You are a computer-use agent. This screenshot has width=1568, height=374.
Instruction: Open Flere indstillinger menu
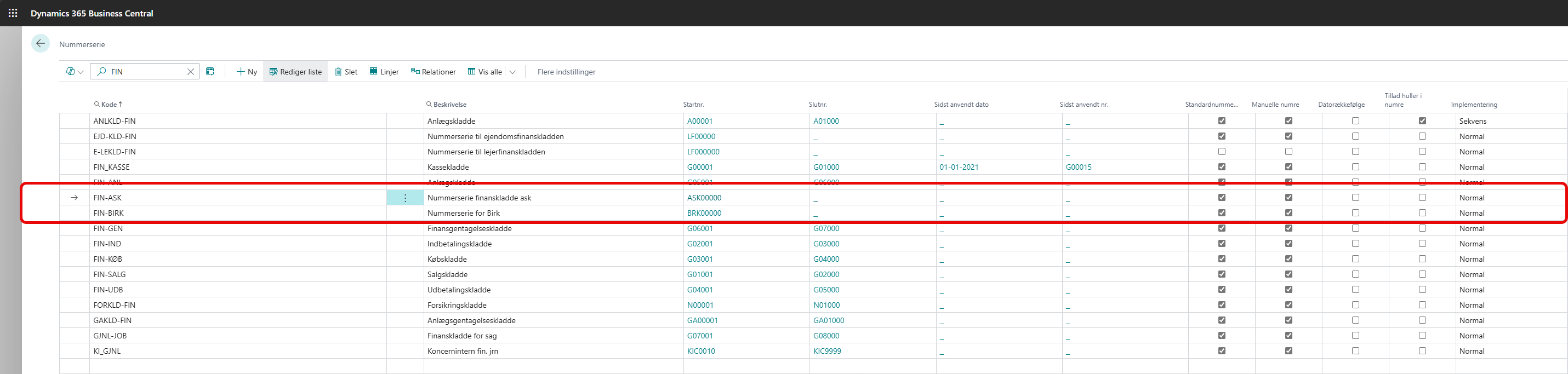click(566, 72)
